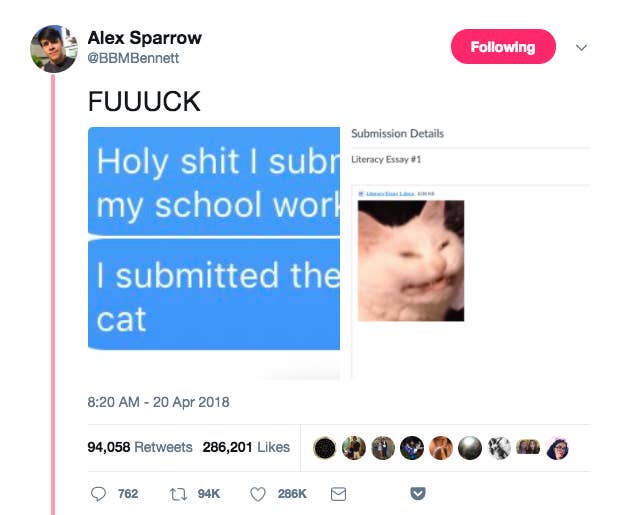Viewport: 624px width, 515px height.
Task: Open the Alex Sparrow profile avatar
Action: click(54, 49)
